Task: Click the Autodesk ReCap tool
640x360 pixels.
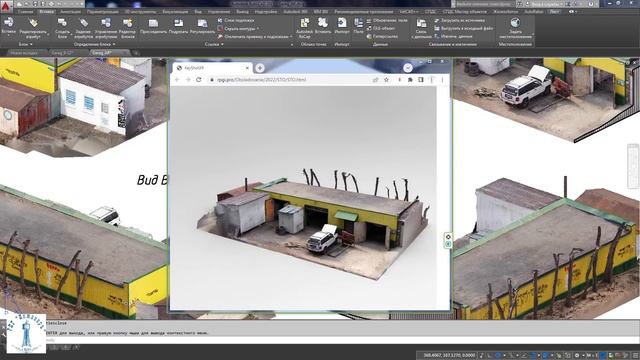Action: [x=304, y=28]
